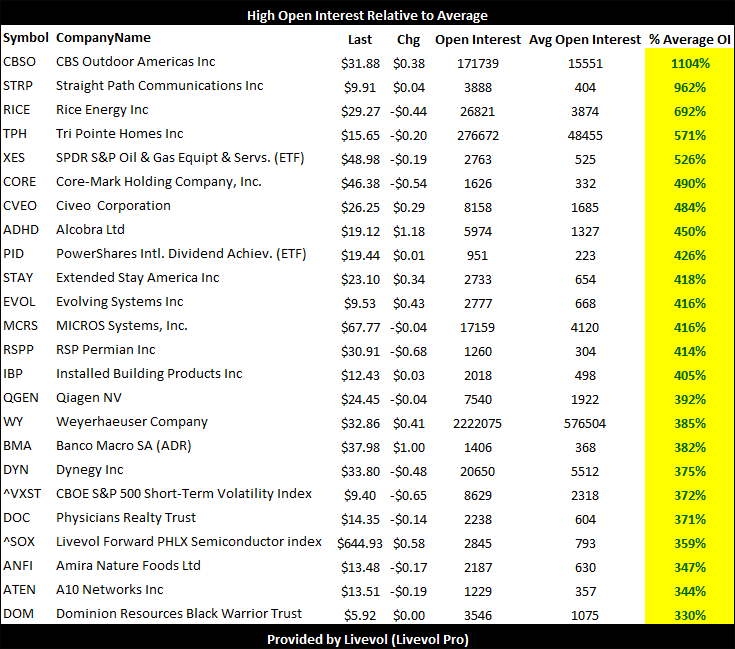Select the $644.93 last price
Viewport: 735px width, 649px height.
coord(360,544)
